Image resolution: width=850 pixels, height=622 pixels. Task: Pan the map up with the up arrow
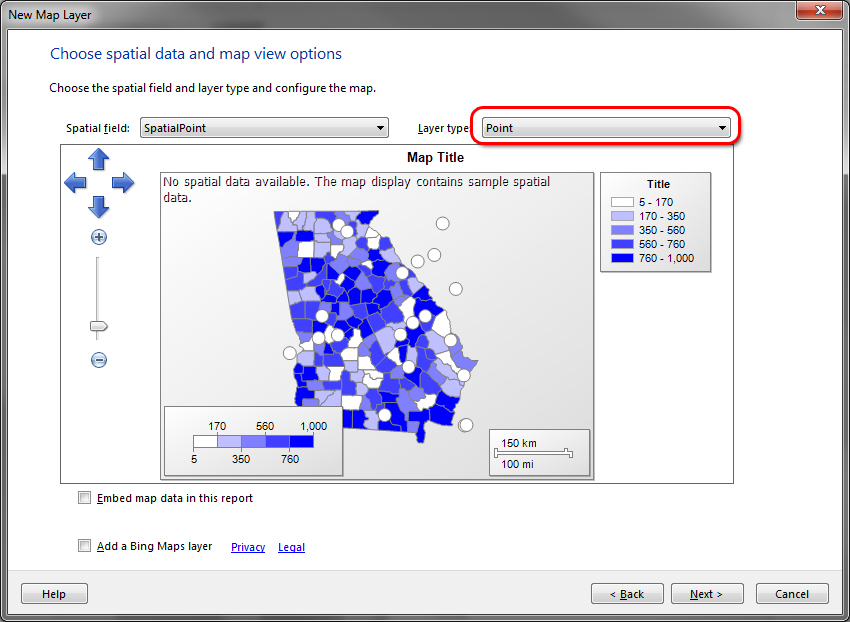point(99,159)
